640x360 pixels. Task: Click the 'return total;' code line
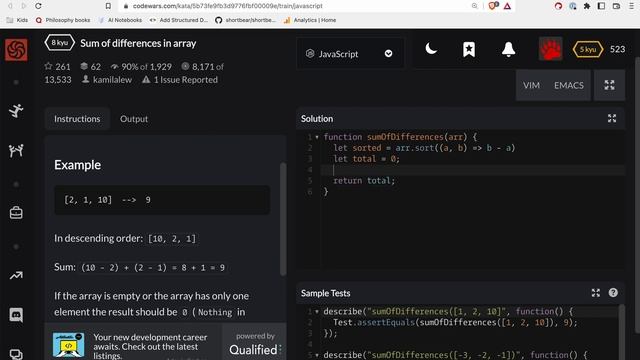(364, 180)
